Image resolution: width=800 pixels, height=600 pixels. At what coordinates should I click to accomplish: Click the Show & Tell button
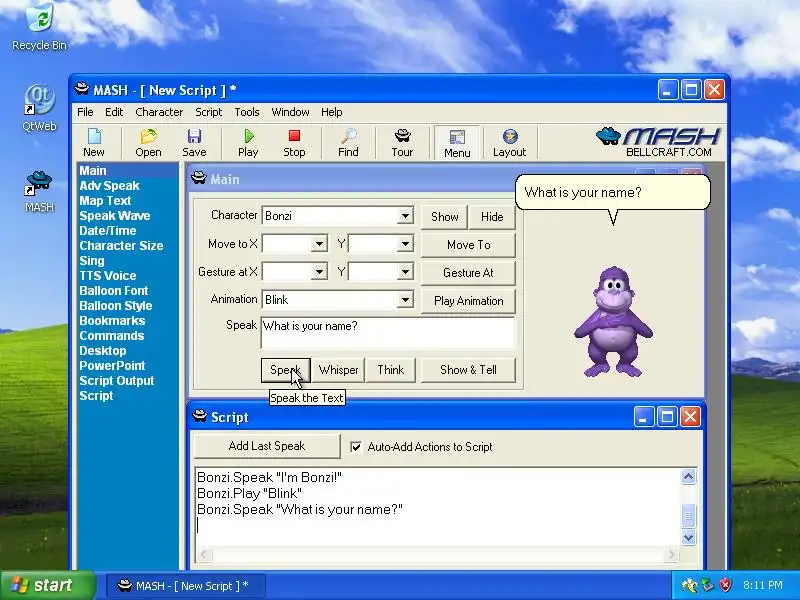pos(468,370)
